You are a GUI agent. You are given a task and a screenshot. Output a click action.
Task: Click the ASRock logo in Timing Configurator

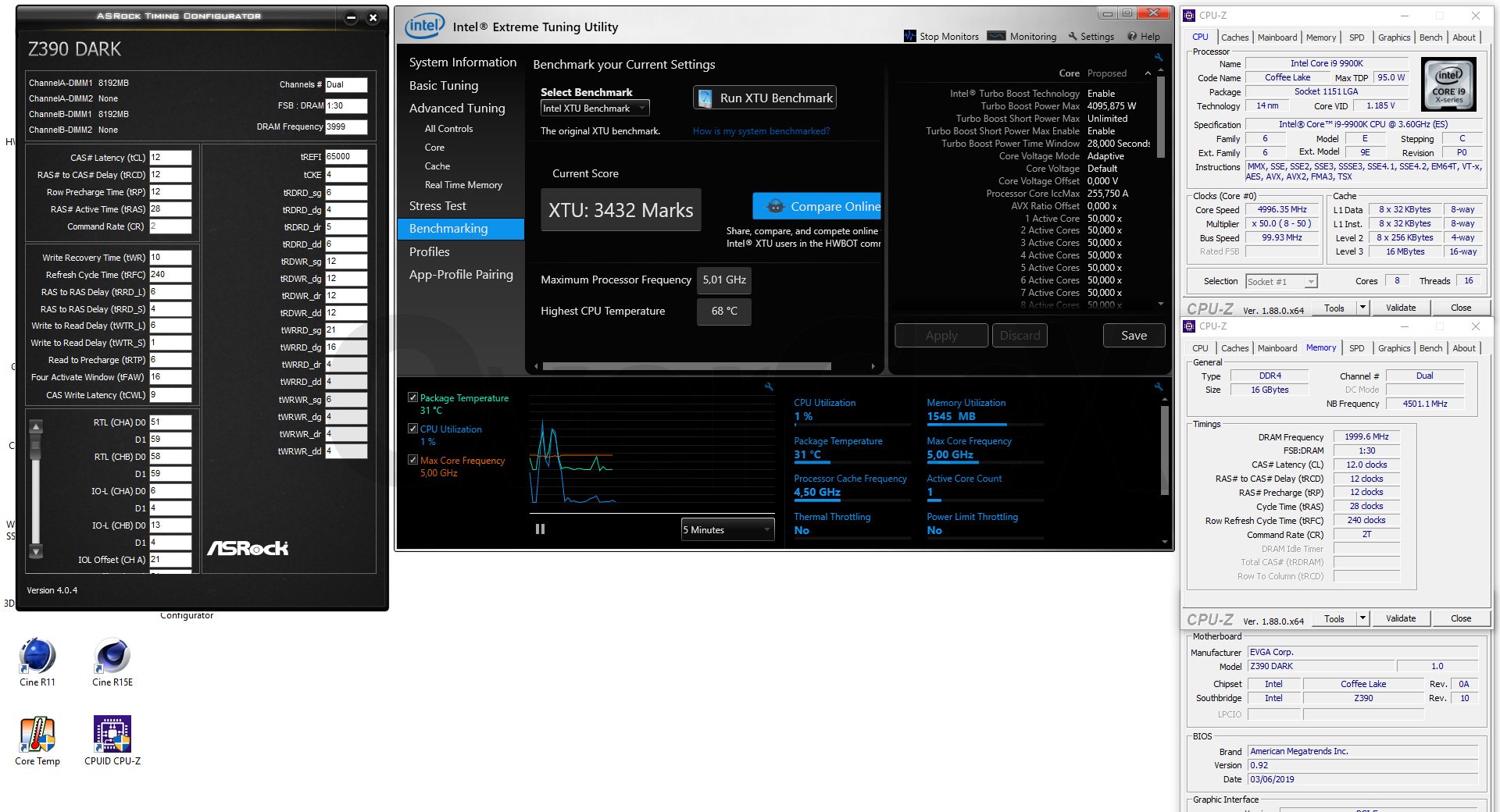click(x=248, y=548)
